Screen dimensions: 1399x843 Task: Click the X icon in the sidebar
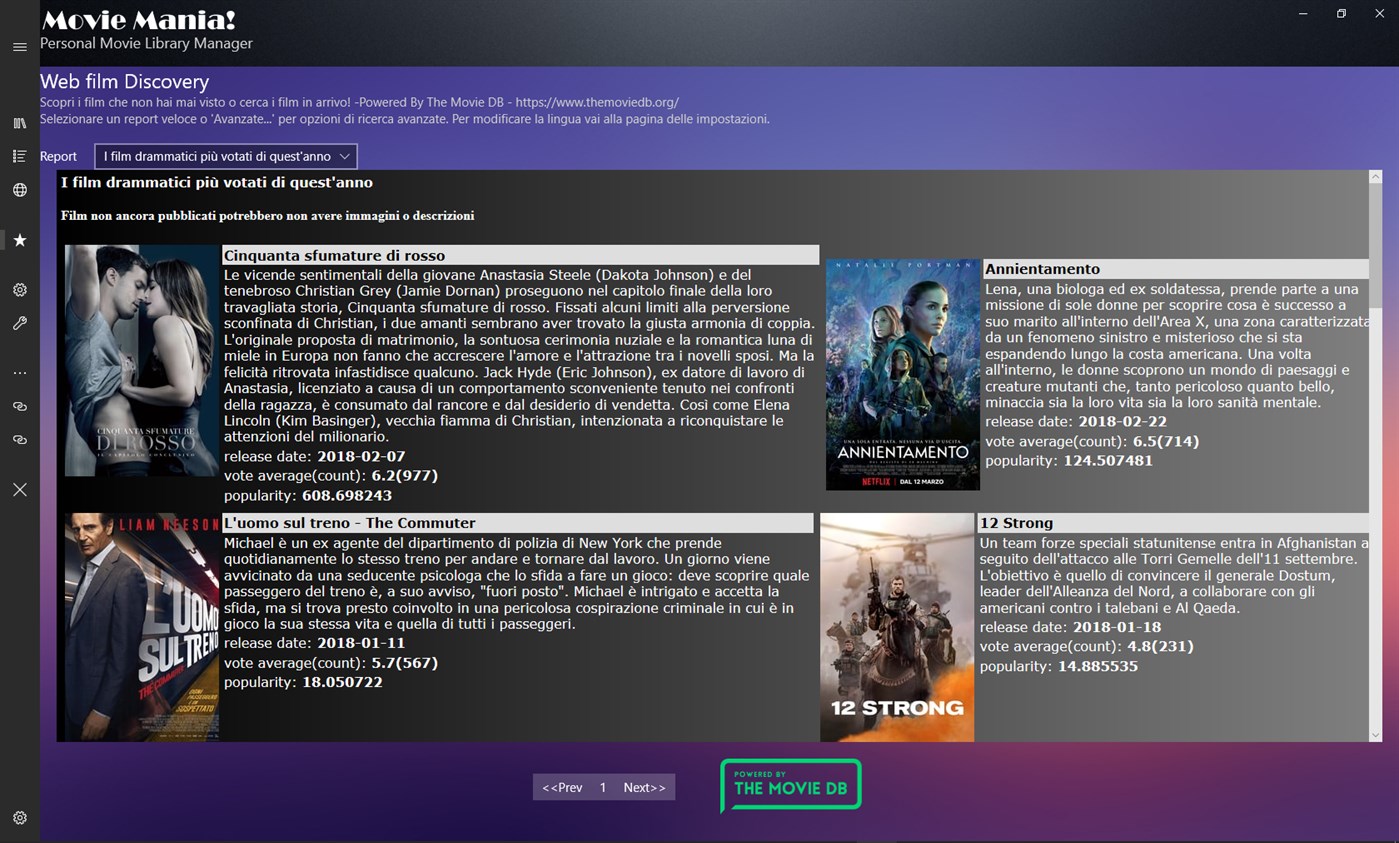tap(19, 489)
